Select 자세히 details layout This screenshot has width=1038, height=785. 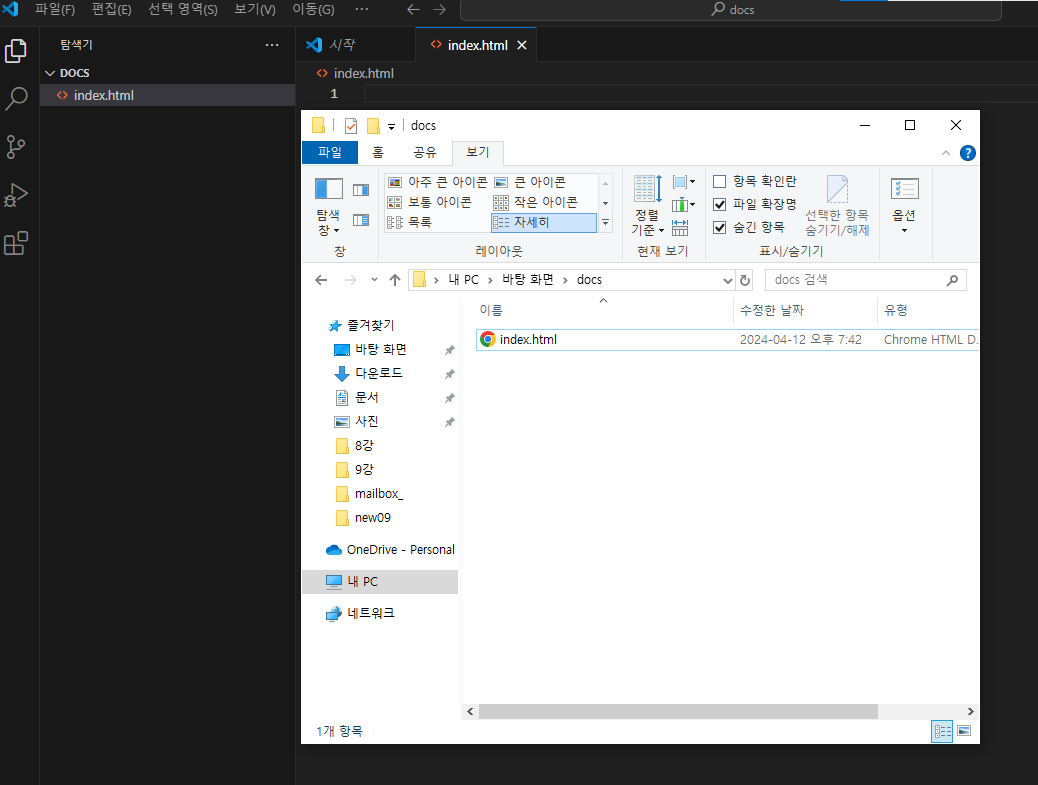click(x=543, y=222)
